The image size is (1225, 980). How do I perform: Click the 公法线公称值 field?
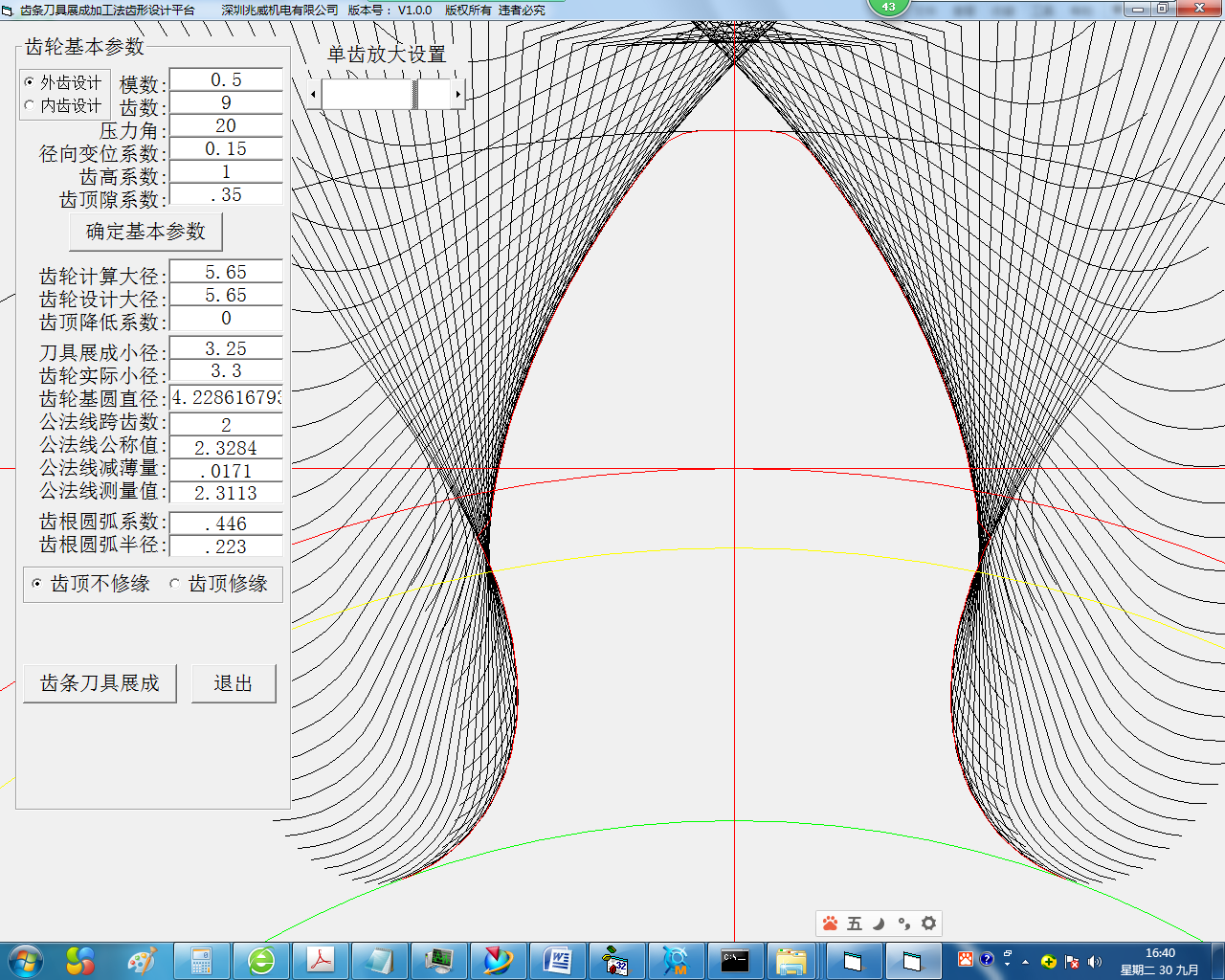tap(226, 447)
